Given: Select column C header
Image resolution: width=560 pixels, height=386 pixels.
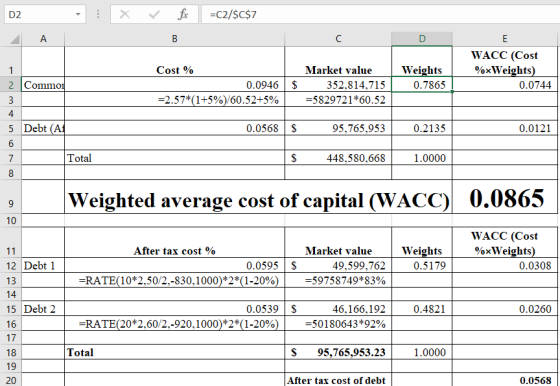Looking at the screenshot, I should click(x=338, y=39).
